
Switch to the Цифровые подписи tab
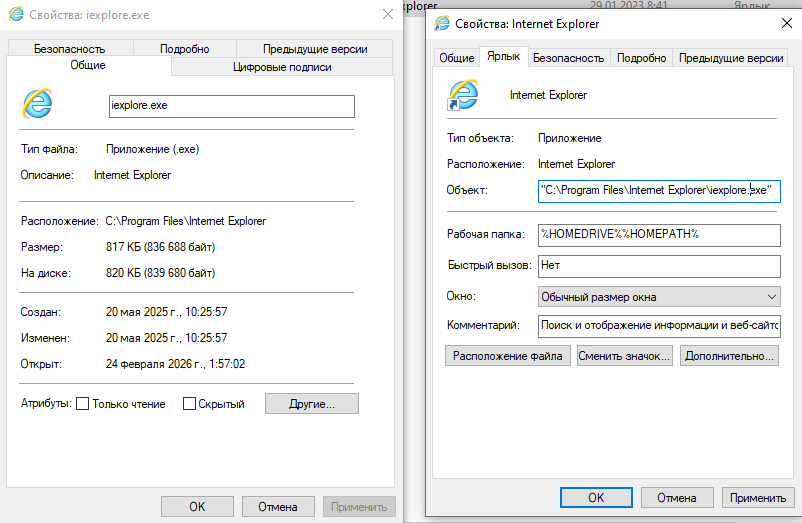pos(282,67)
